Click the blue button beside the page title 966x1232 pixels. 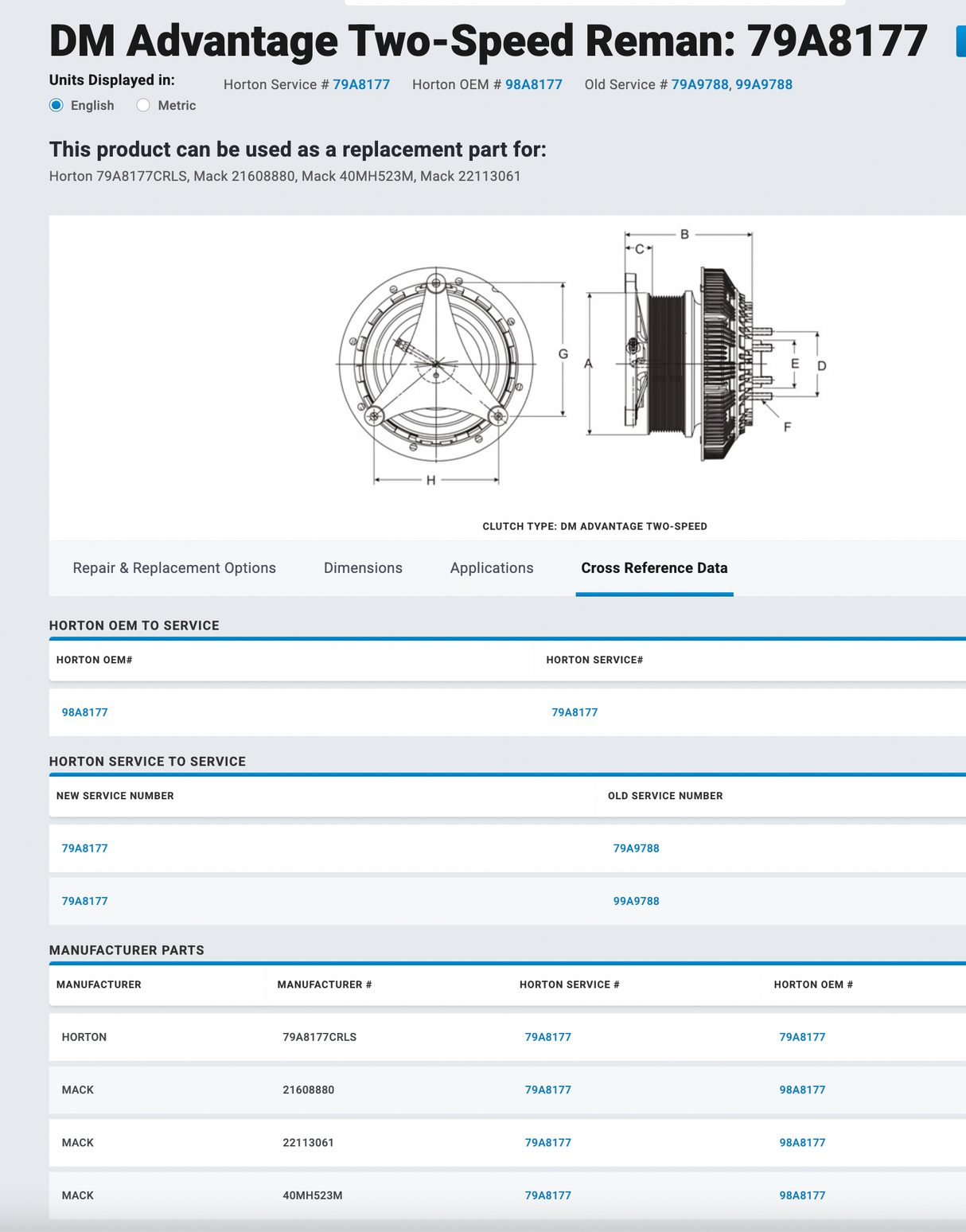(x=960, y=41)
